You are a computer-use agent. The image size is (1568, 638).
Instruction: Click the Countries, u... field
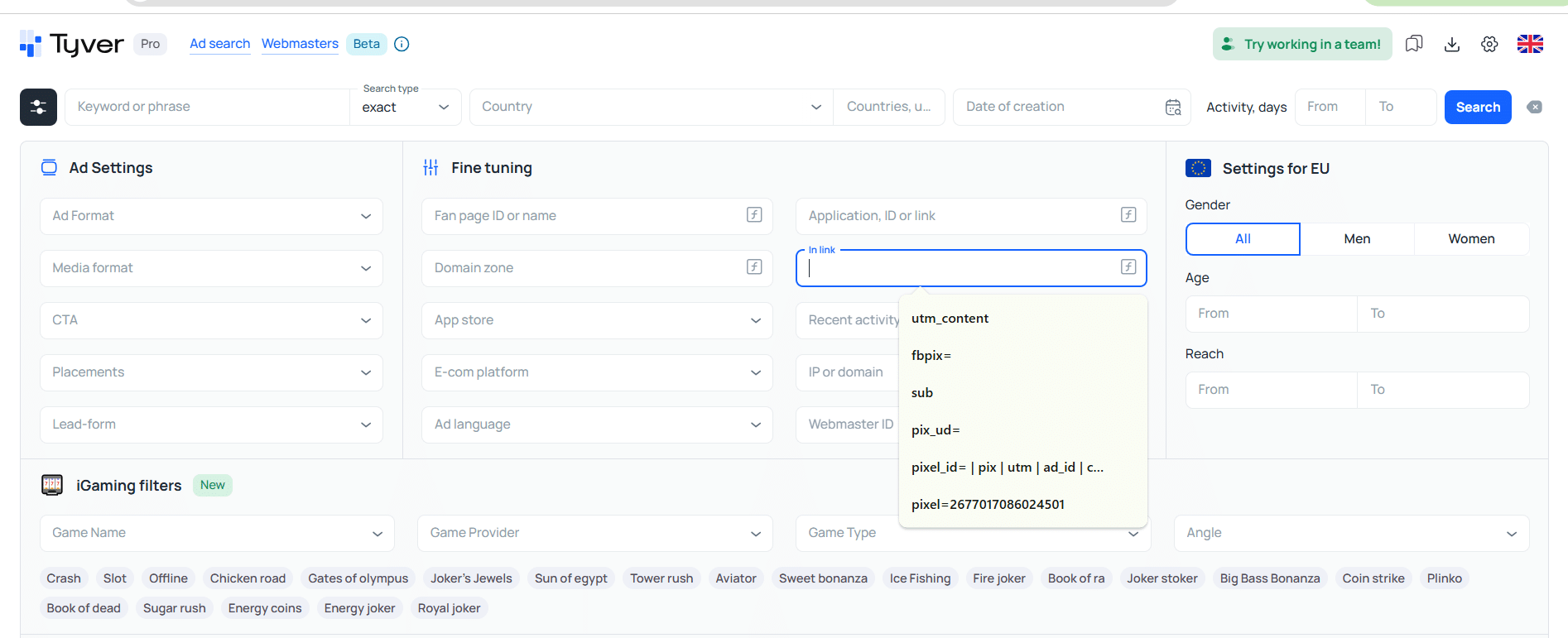[x=889, y=107]
